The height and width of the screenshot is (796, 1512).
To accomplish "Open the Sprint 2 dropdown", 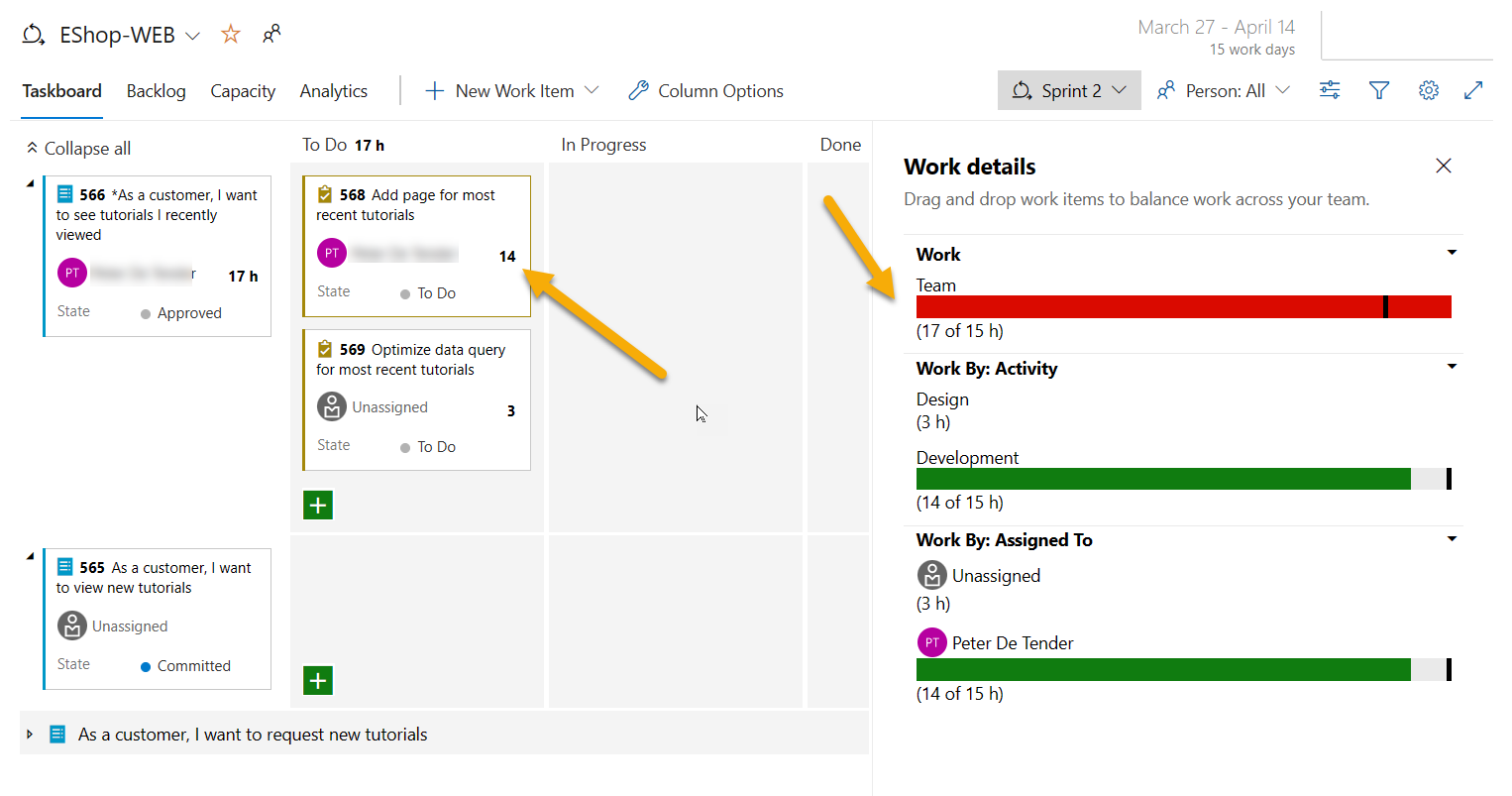I will (1069, 90).
